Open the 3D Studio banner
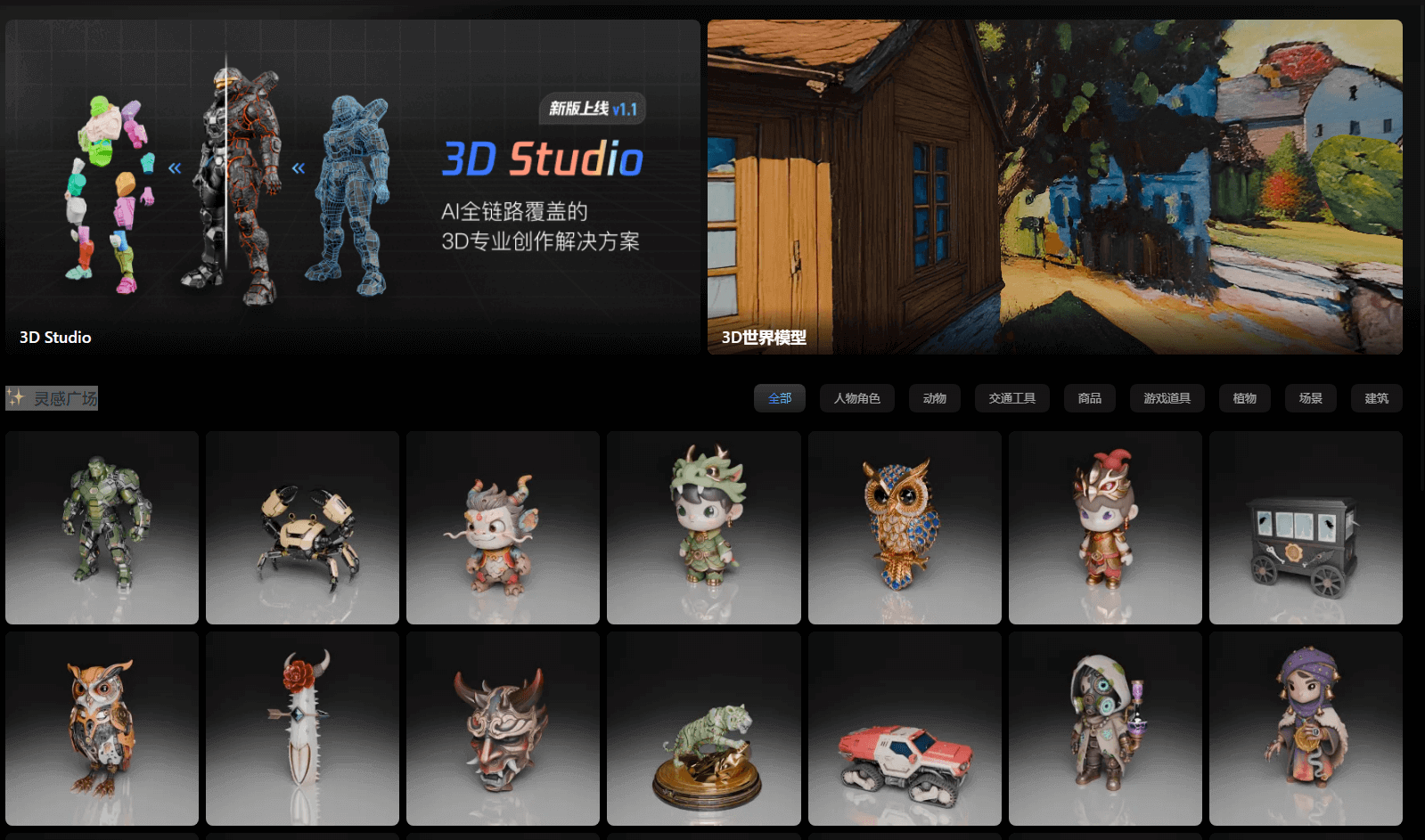This screenshot has width=1425, height=840. coord(353,187)
